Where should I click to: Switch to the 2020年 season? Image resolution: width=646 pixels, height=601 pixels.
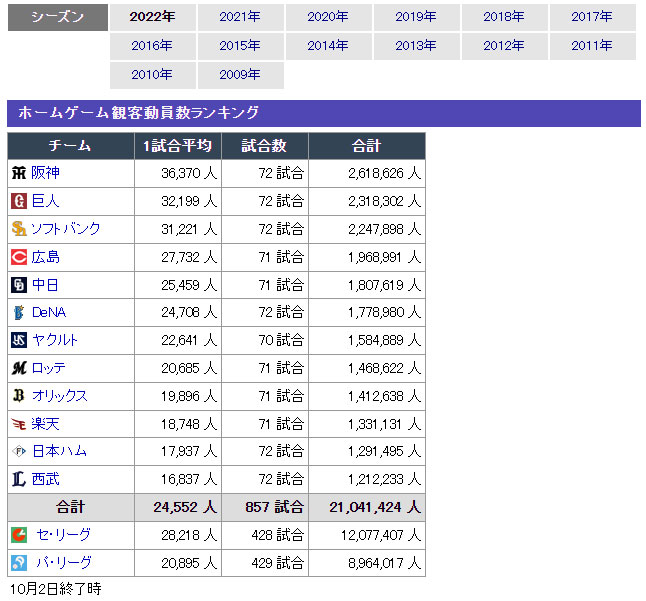pos(328,17)
